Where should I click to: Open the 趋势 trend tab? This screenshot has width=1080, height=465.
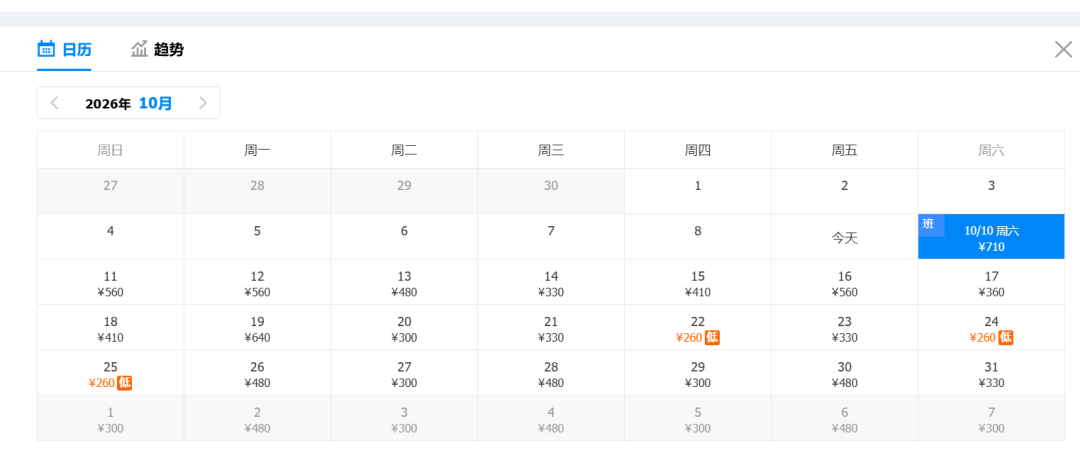157,49
